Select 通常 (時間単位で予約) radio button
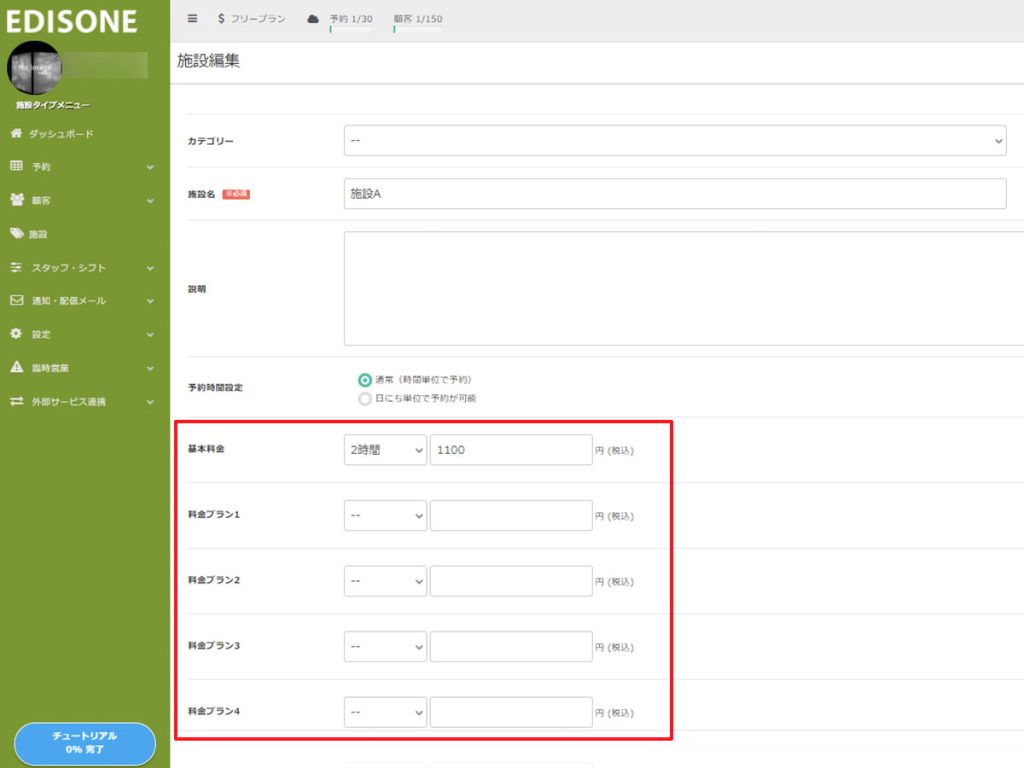 365,380
